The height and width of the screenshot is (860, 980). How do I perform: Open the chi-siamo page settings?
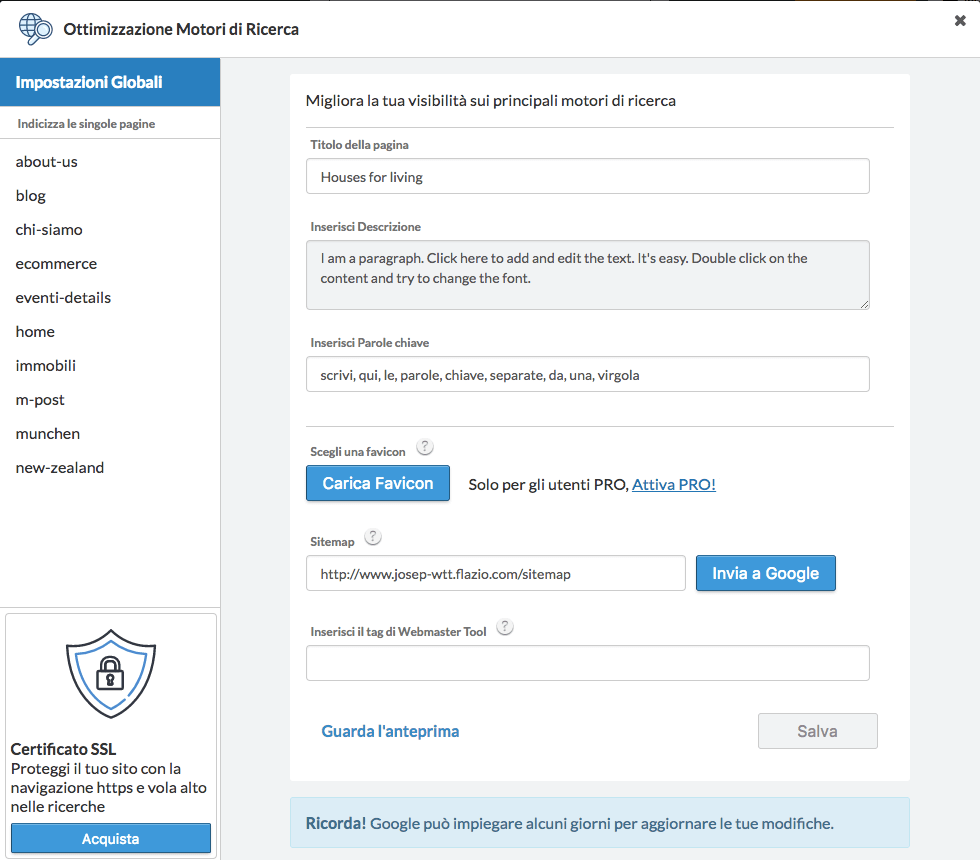tap(49, 229)
